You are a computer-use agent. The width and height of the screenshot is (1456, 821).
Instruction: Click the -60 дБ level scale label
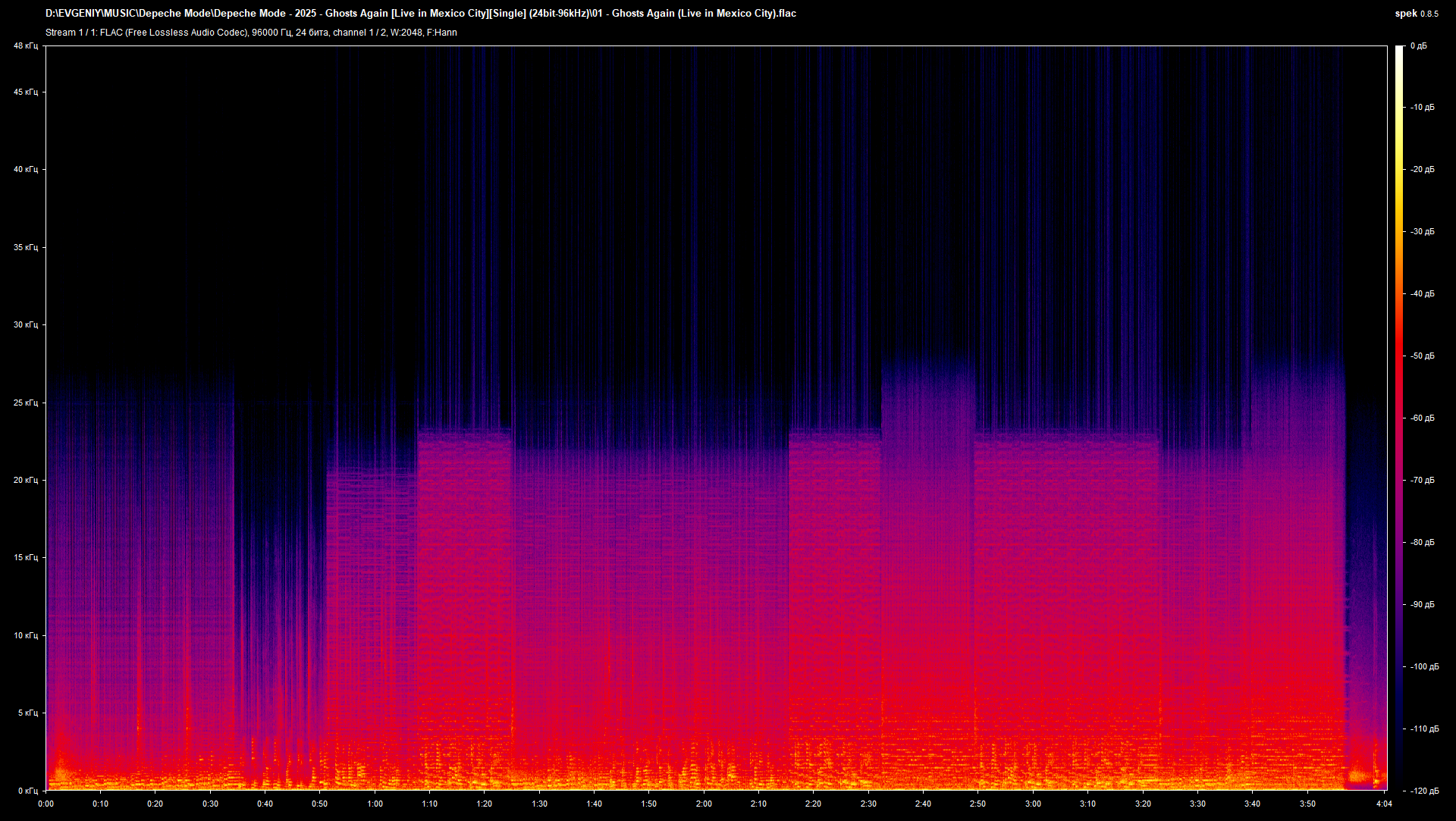pyautogui.click(x=1422, y=418)
